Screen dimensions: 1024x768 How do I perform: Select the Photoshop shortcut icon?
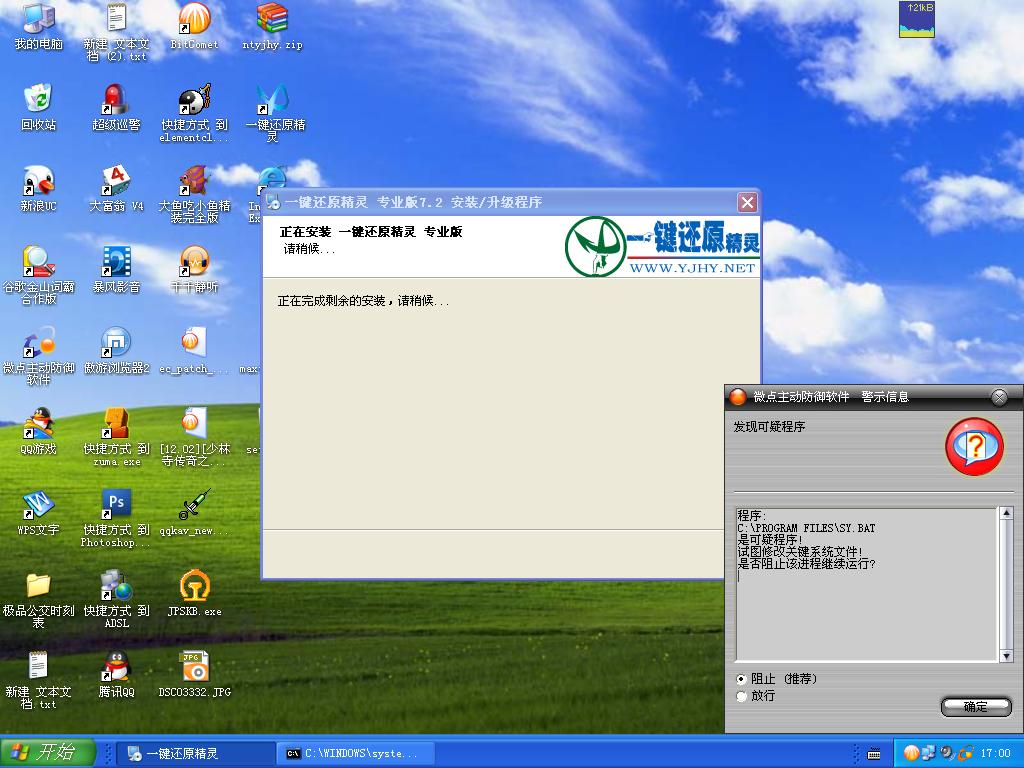pyautogui.click(x=116, y=517)
